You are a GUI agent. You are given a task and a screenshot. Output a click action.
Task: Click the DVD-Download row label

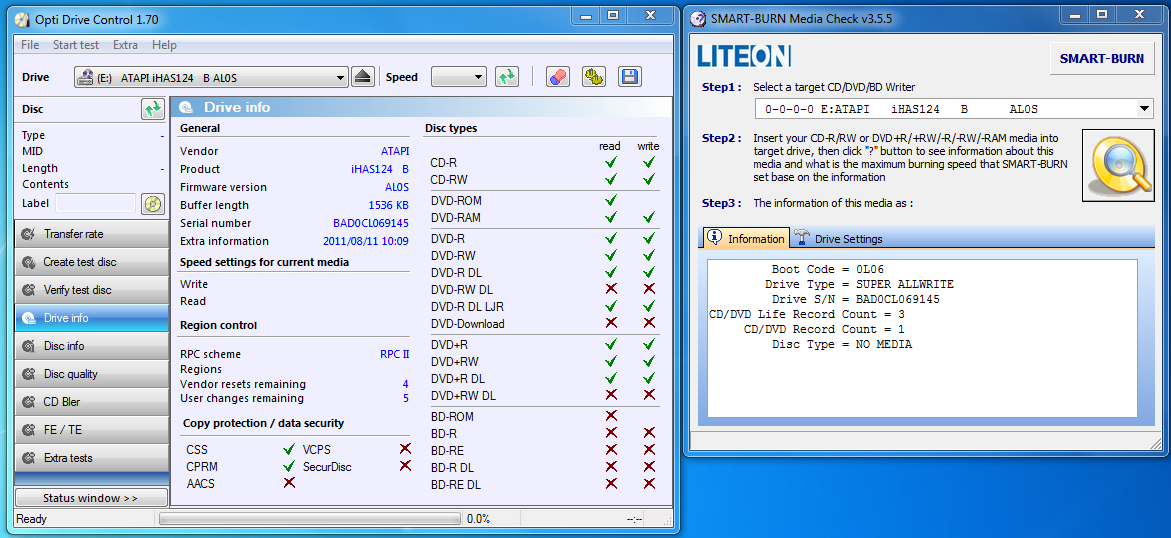468,324
